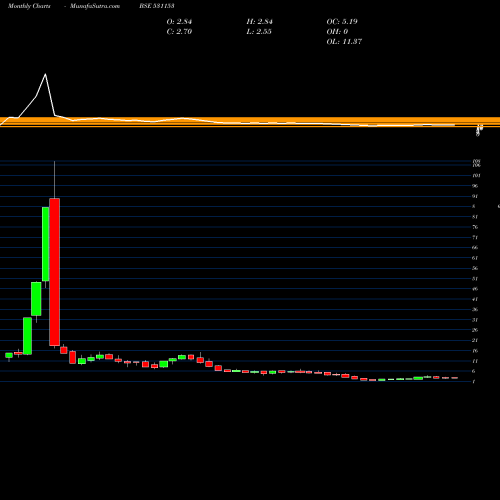Viewport: 500px width, 500px height.
Task: Click the '71' price axis label
Action: coord(475,238)
